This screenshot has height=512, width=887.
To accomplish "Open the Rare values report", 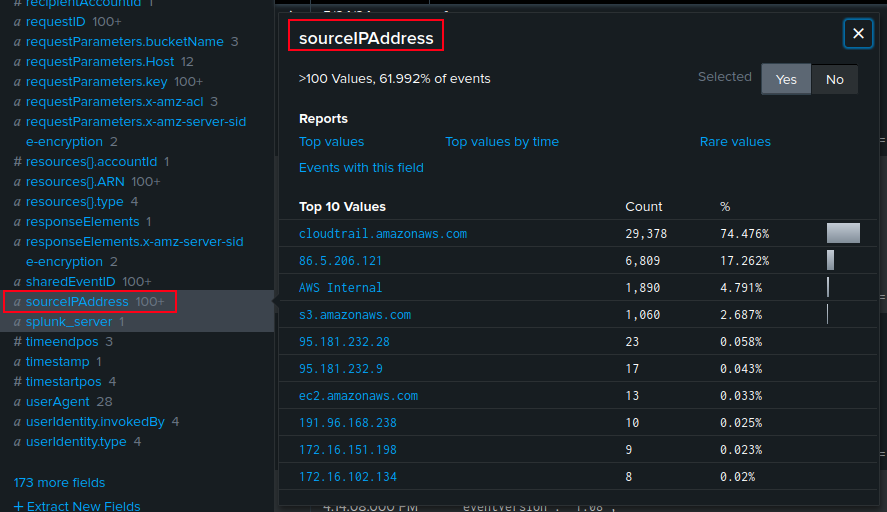I will pyautogui.click(x=735, y=142).
